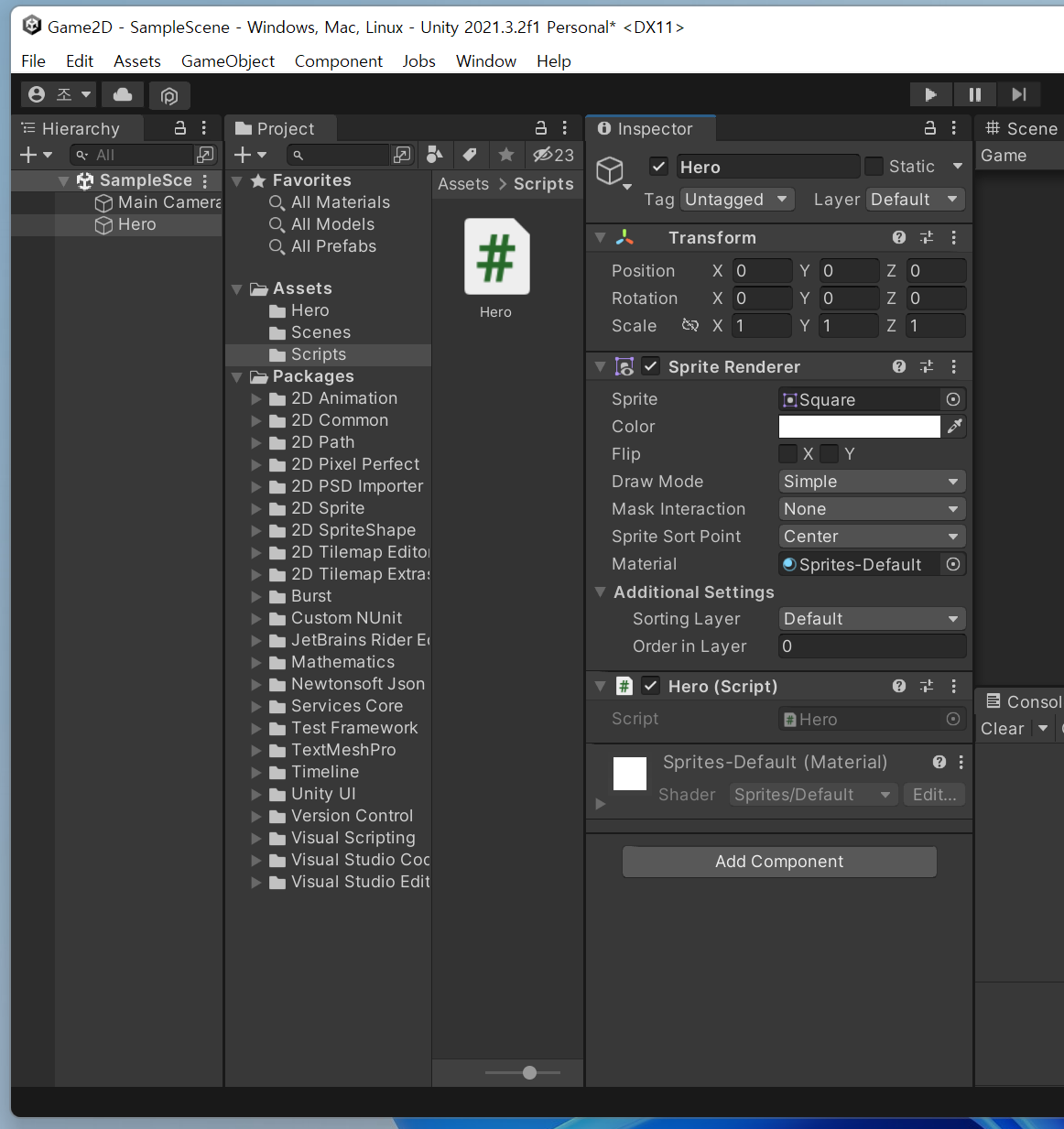Open the Jobs menu
The image size is (1064, 1129).
tap(419, 61)
